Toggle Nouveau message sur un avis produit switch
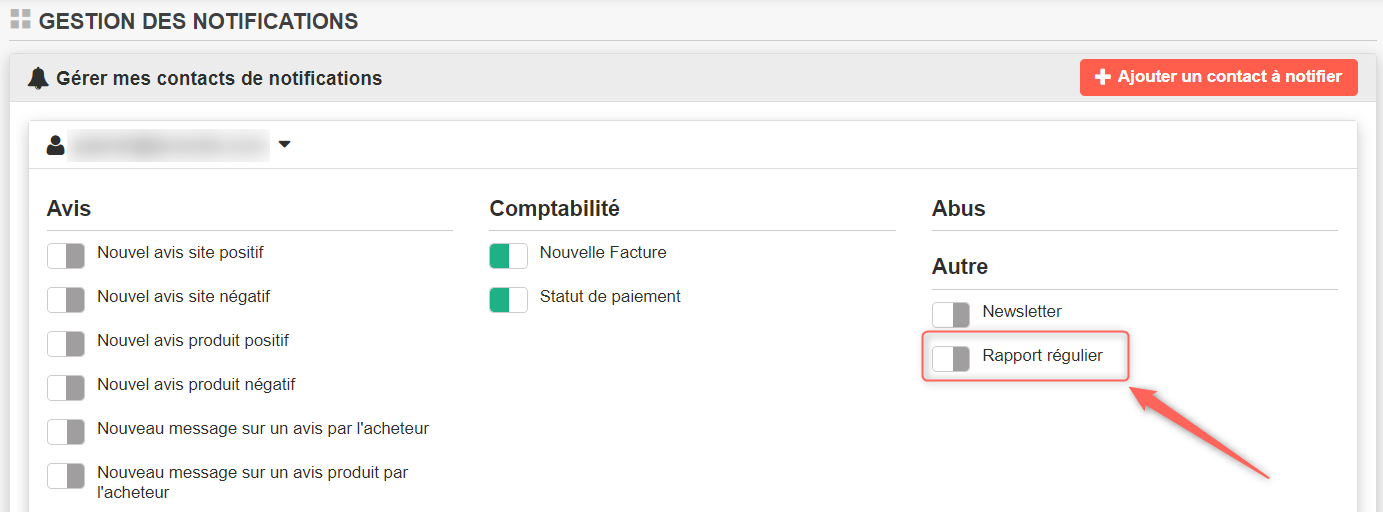 (x=66, y=476)
